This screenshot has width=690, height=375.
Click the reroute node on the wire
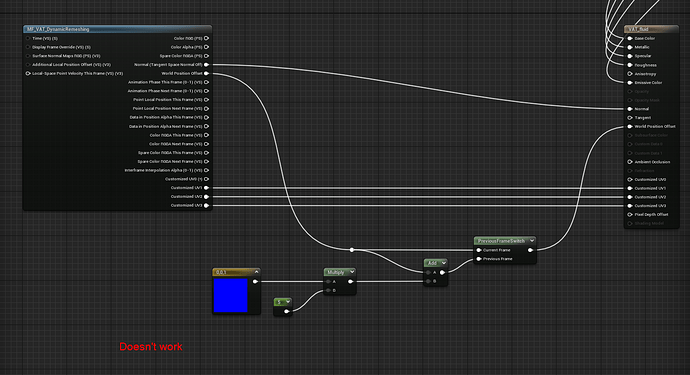coord(352,250)
